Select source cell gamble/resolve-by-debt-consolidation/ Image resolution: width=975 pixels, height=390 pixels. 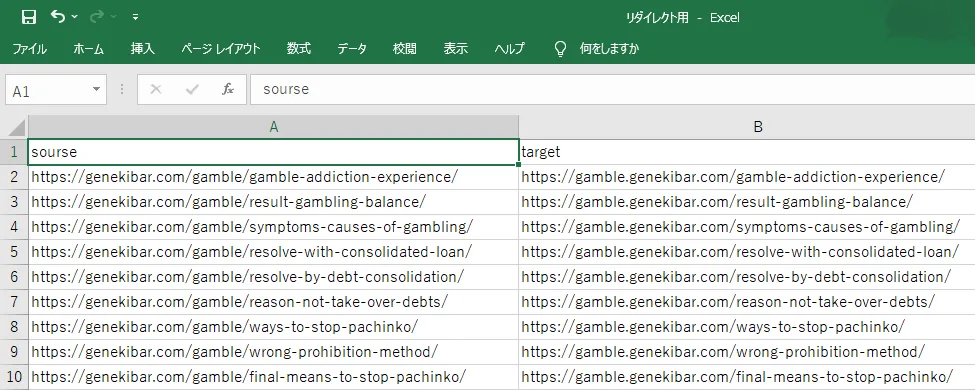[273, 277]
